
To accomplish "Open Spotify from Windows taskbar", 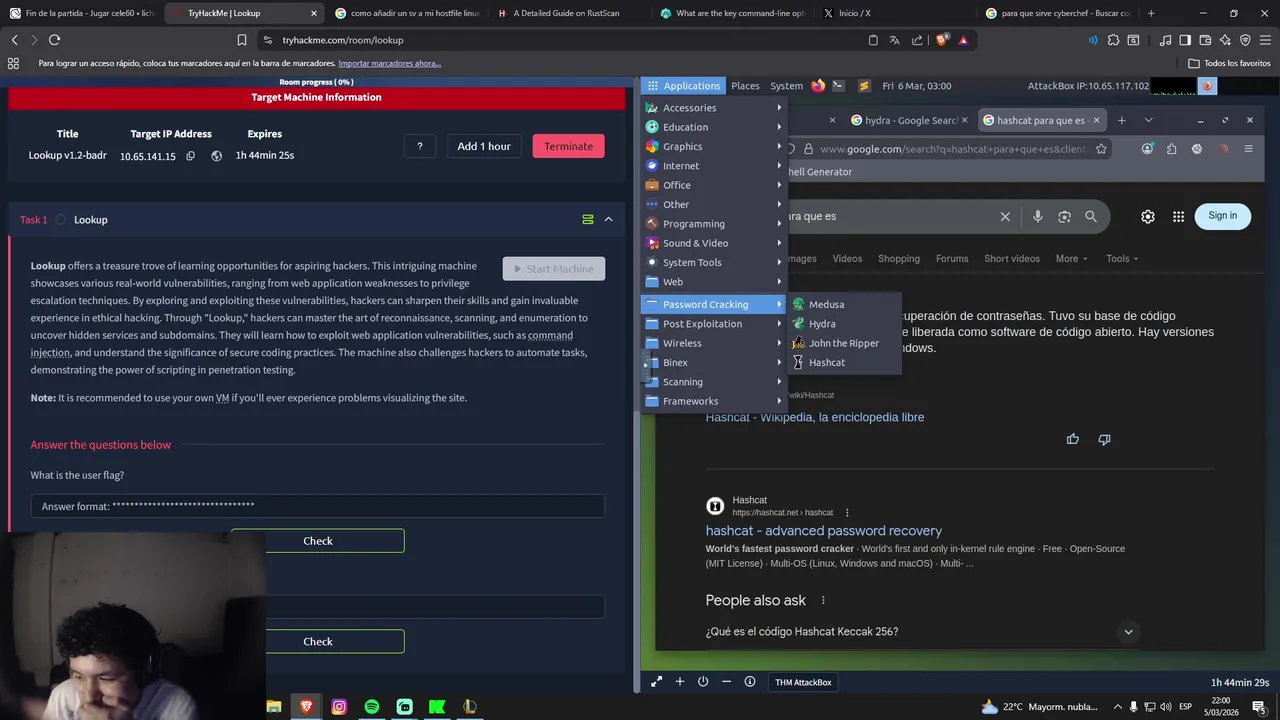I will click(x=372, y=706).
